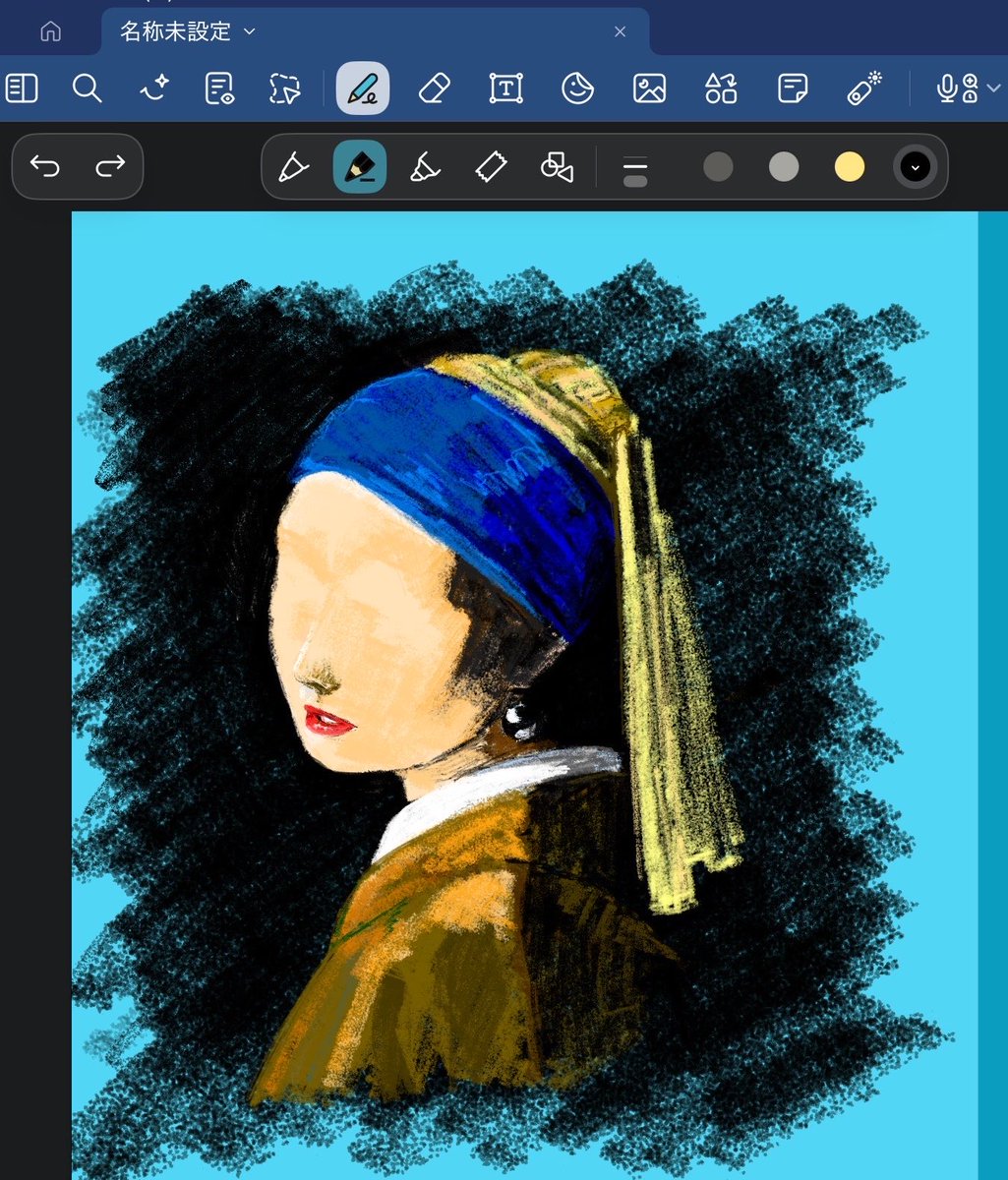Choose the highlighter pen style
1008x1180 pixels.
[425, 167]
